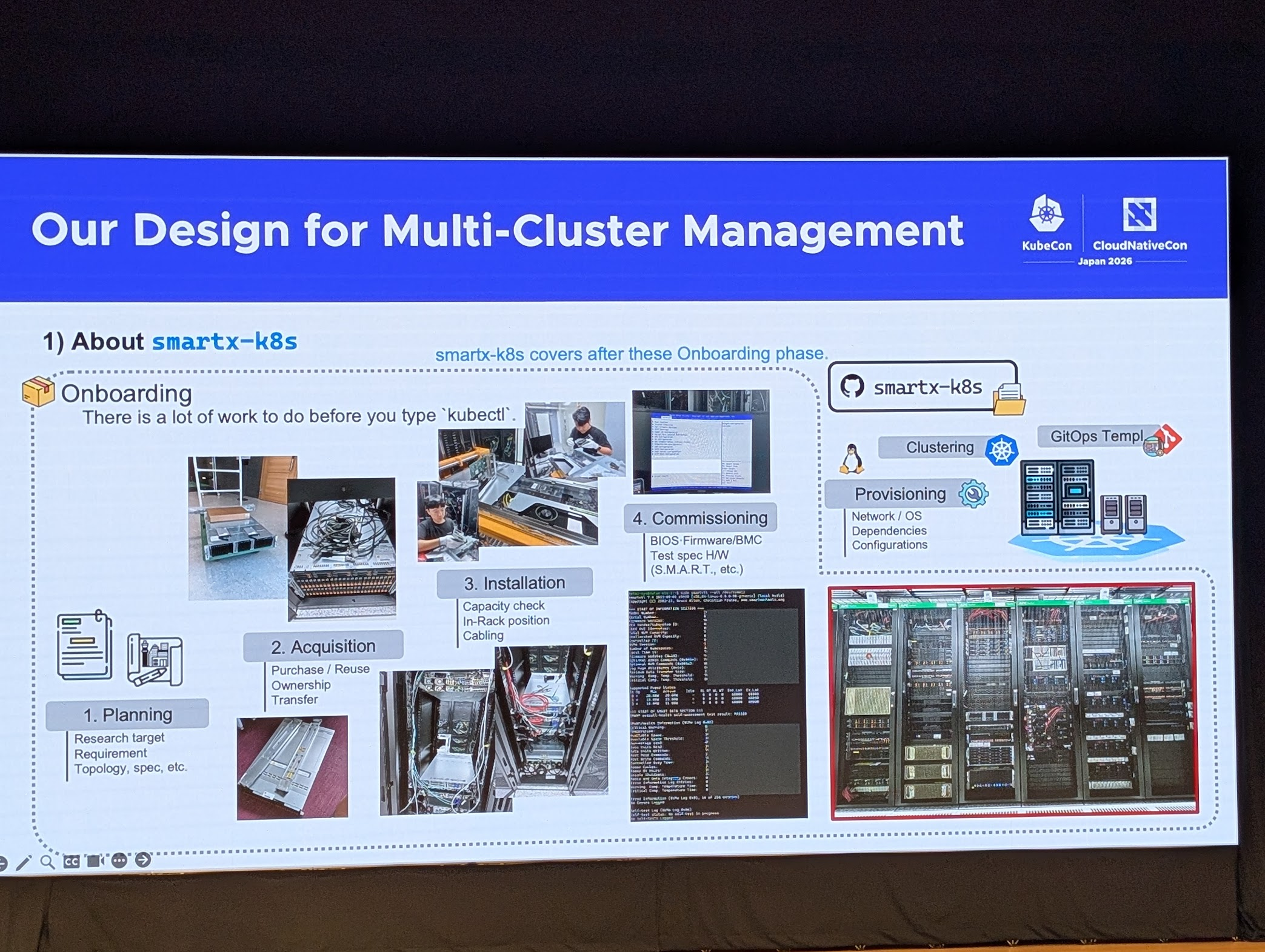Open the rack interior photo with red cables

550,719
